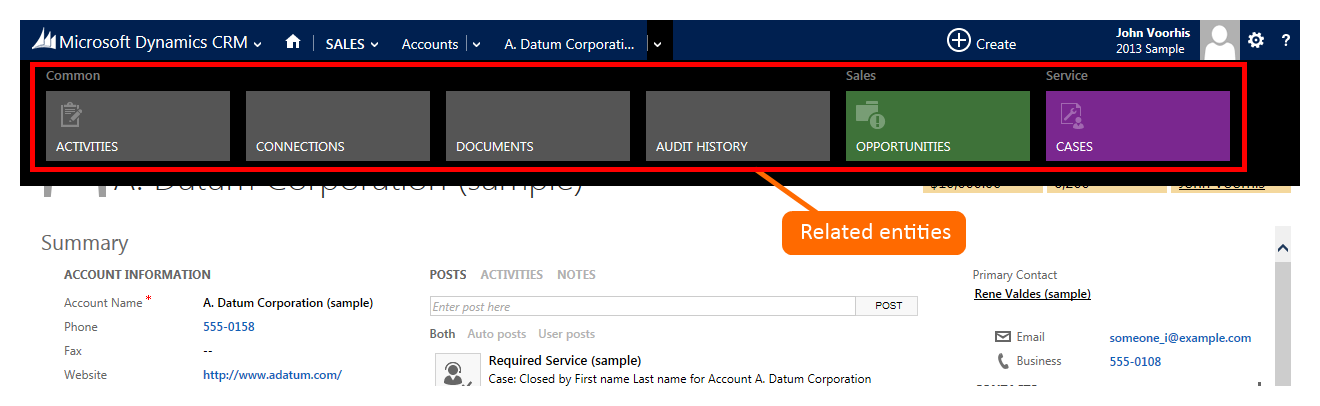Screen dimensions: 1320x406
Task: Click the Enter post here field
Action: click(642, 307)
